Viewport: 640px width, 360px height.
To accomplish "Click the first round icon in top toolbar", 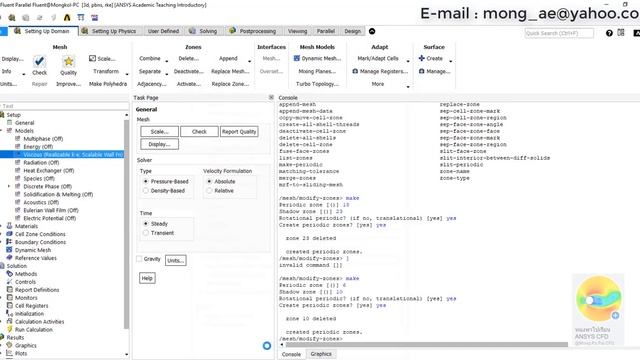I will coord(12,18).
